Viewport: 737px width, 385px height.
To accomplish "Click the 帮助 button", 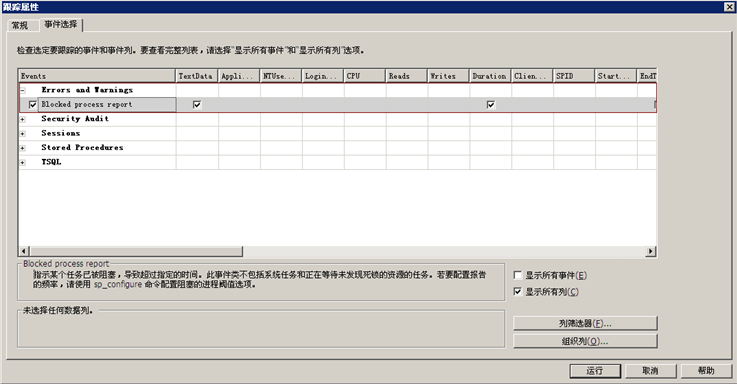I will point(706,371).
